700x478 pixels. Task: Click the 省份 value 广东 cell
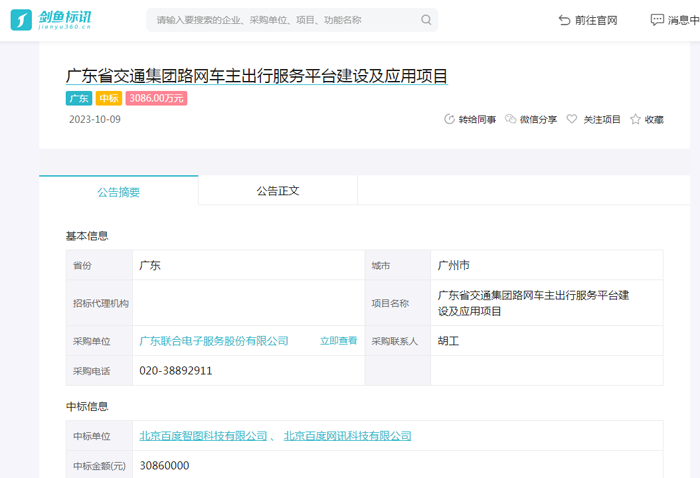249,265
